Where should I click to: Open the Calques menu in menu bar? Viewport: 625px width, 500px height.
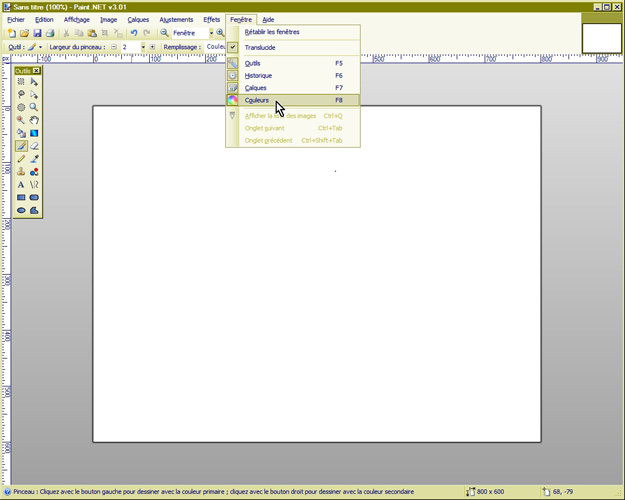(138, 19)
